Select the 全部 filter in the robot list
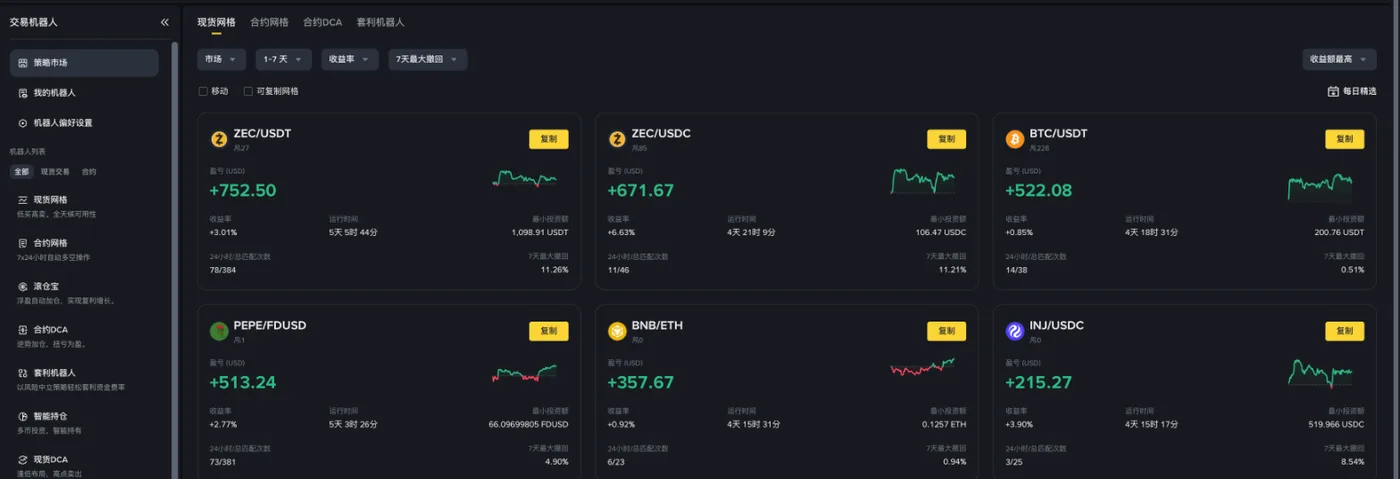The height and width of the screenshot is (479, 1400). tap(22, 172)
